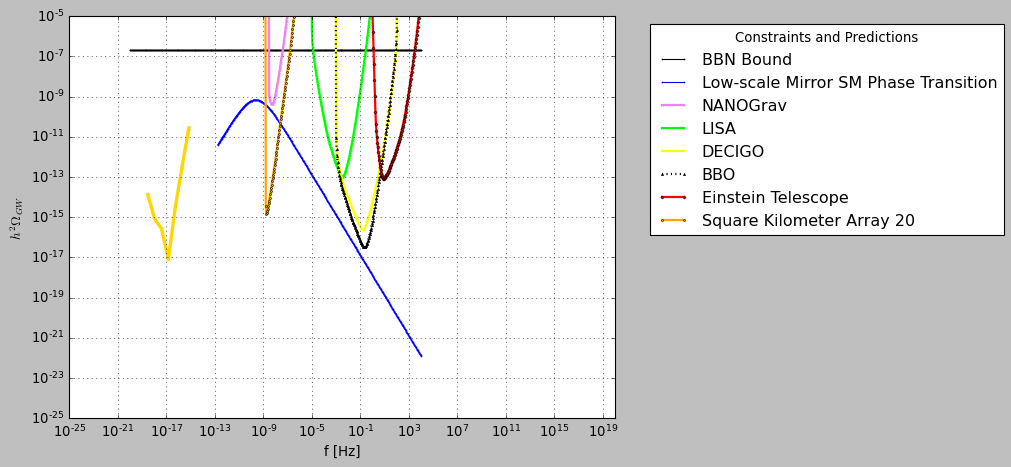Click the BBN Bound legend label
The image size is (1011, 467).
(746, 60)
